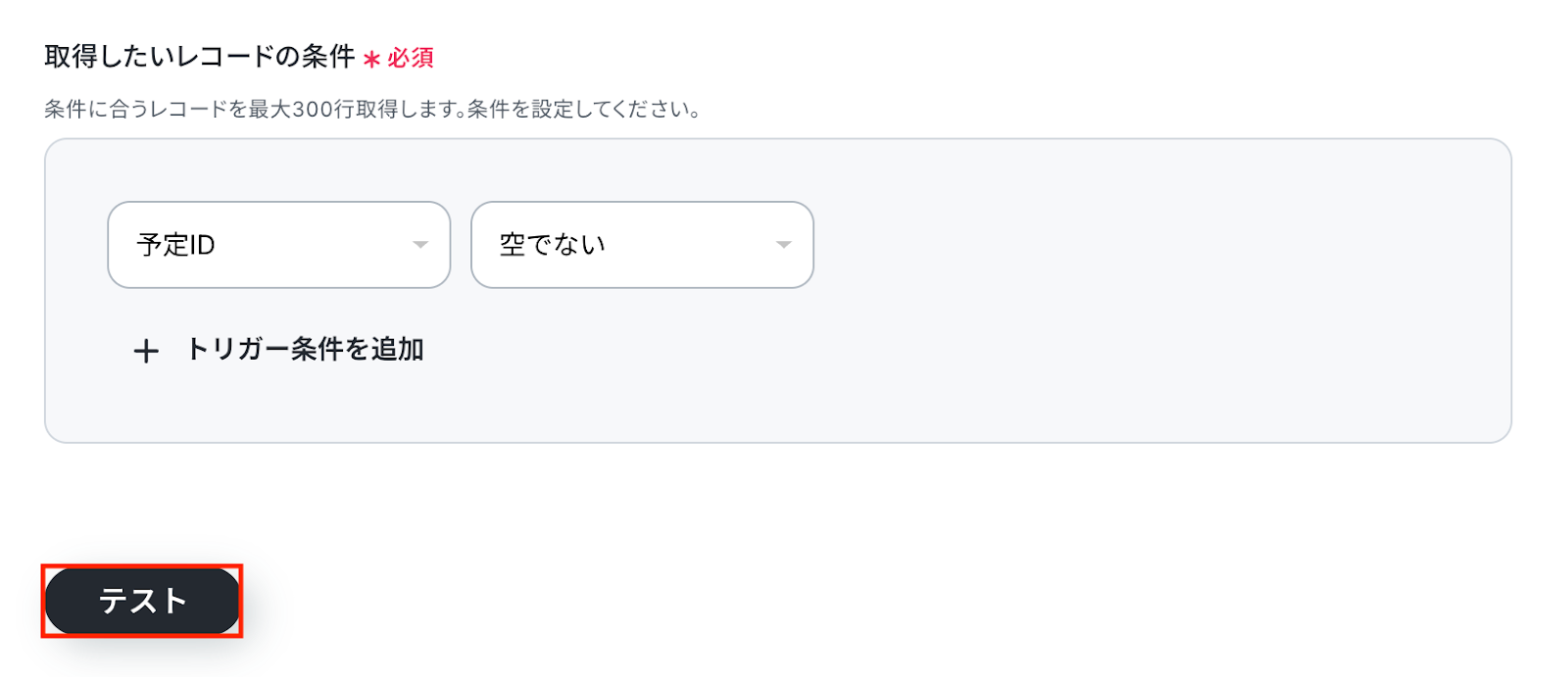Click the red 必須 label

pyautogui.click(x=411, y=58)
